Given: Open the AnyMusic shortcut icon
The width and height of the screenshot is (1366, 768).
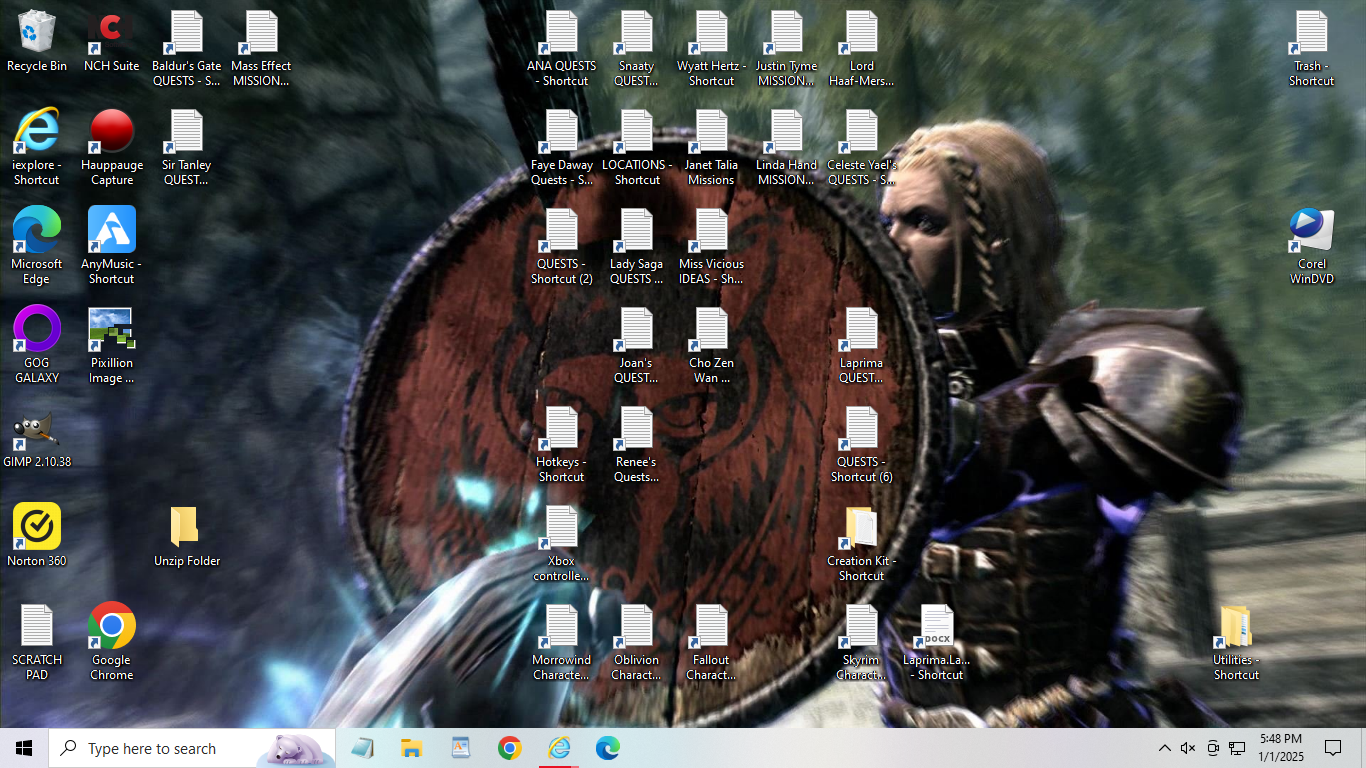Looking at the screenshot, I should (112, 245).
